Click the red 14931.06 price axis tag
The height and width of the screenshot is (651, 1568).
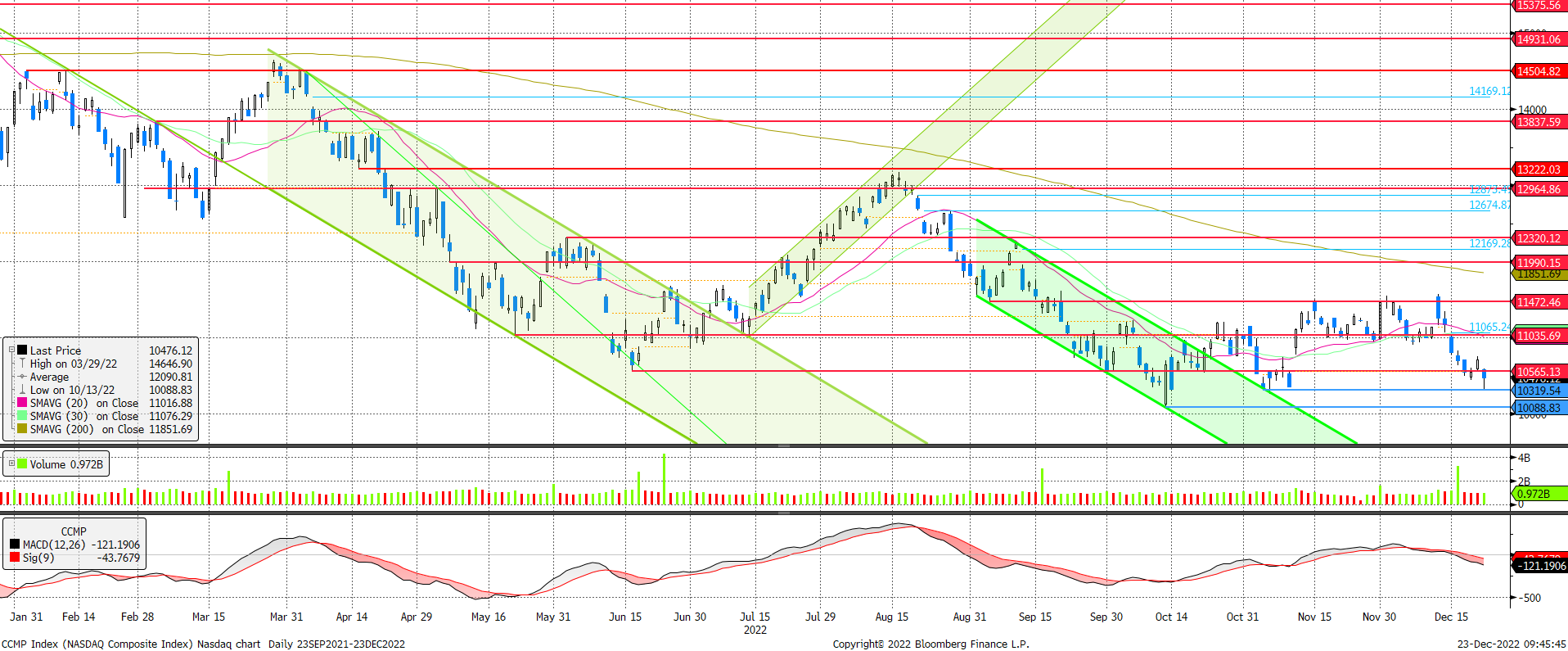tap(1539, 39)
